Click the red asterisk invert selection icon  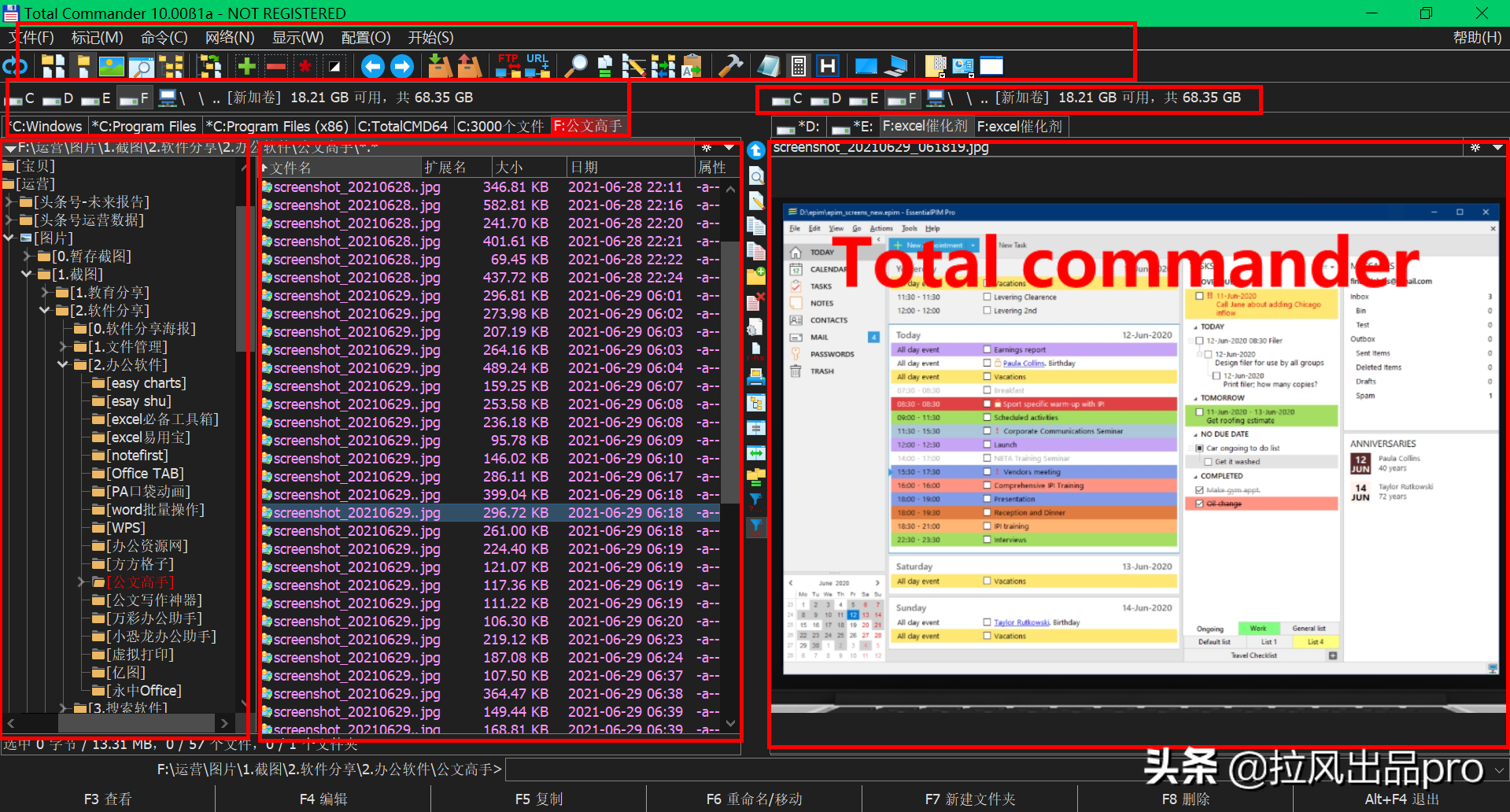[305, 66]
